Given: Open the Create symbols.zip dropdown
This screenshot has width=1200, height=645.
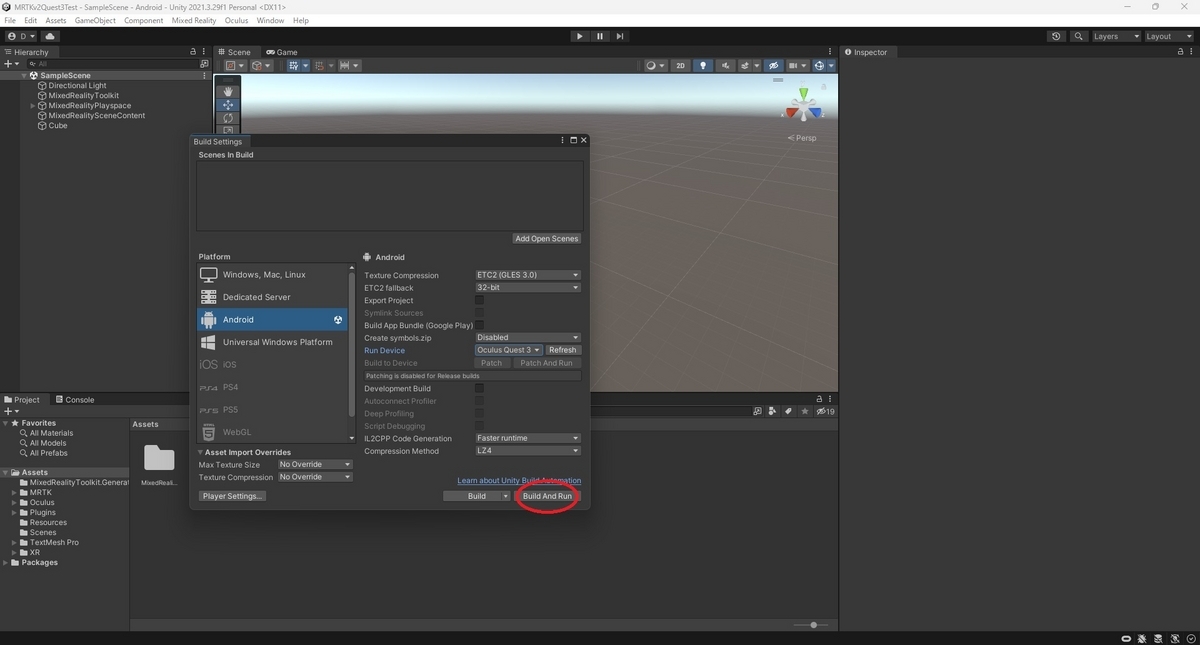Looking at the screenshot, I should tap(528, 338).
